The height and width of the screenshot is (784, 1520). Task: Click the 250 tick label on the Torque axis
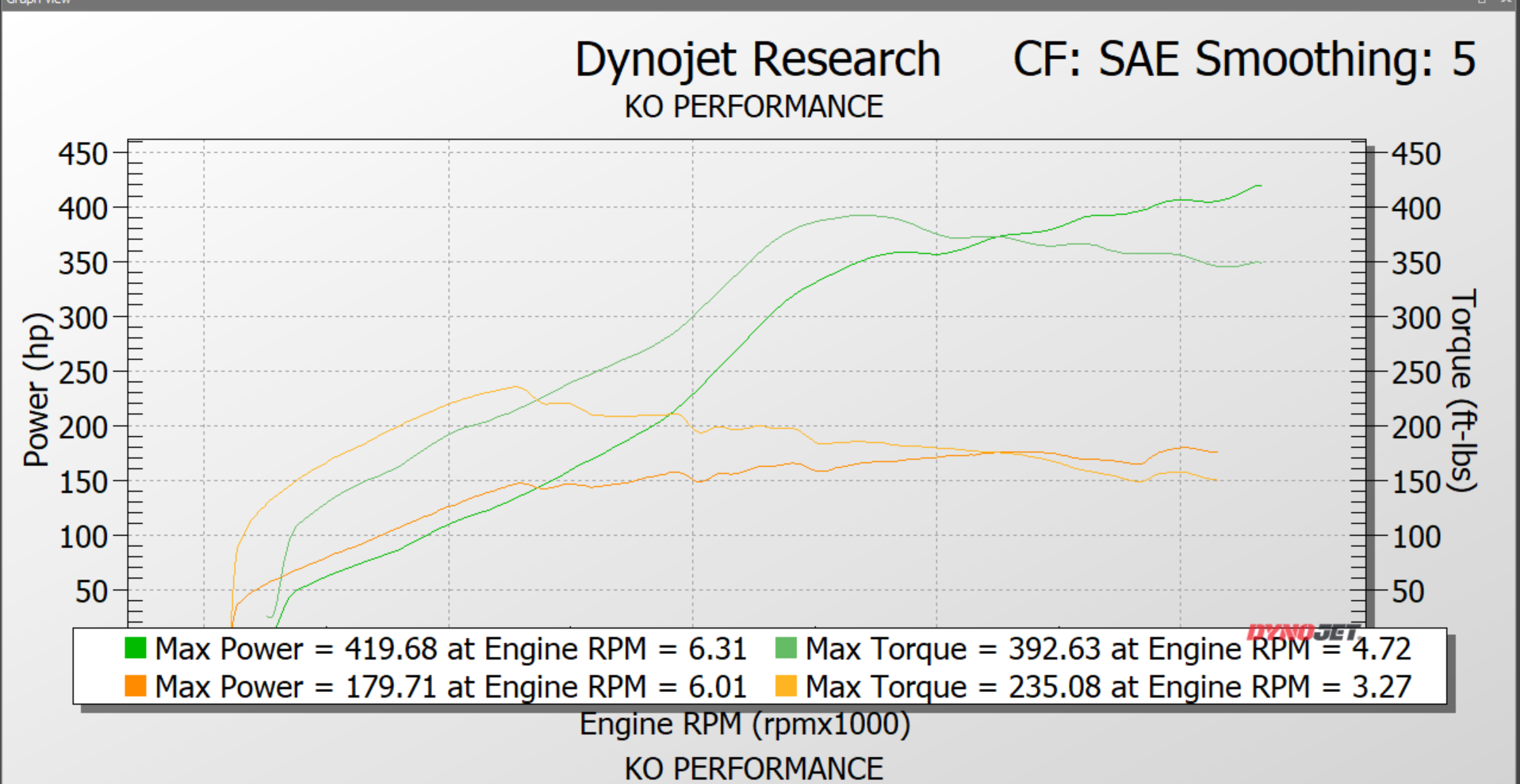tap(1417, 373)
